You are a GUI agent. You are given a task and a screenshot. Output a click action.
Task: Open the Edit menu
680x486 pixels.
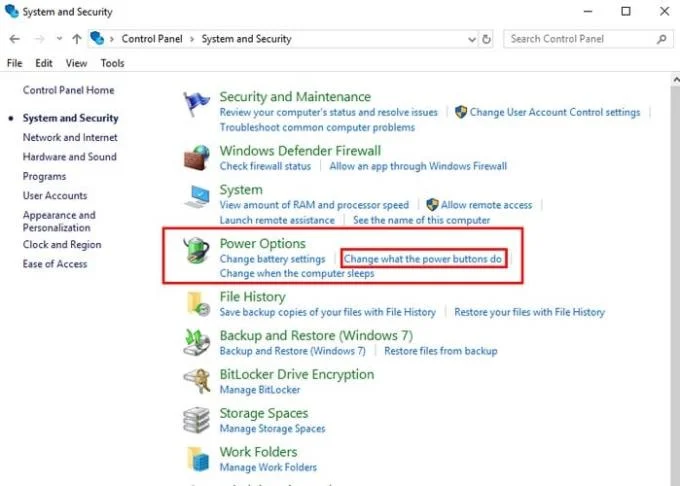click(44, 63)
